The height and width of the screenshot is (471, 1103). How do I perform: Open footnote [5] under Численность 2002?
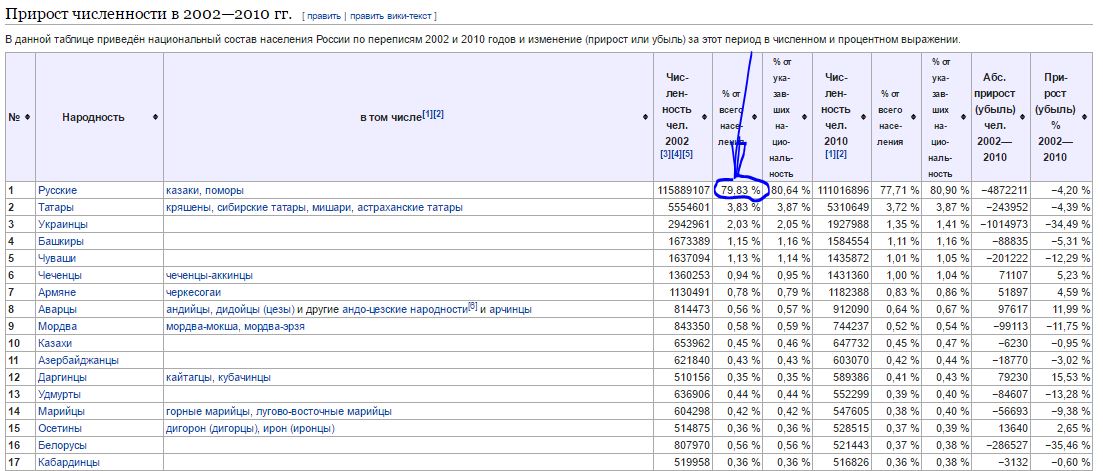687,155
